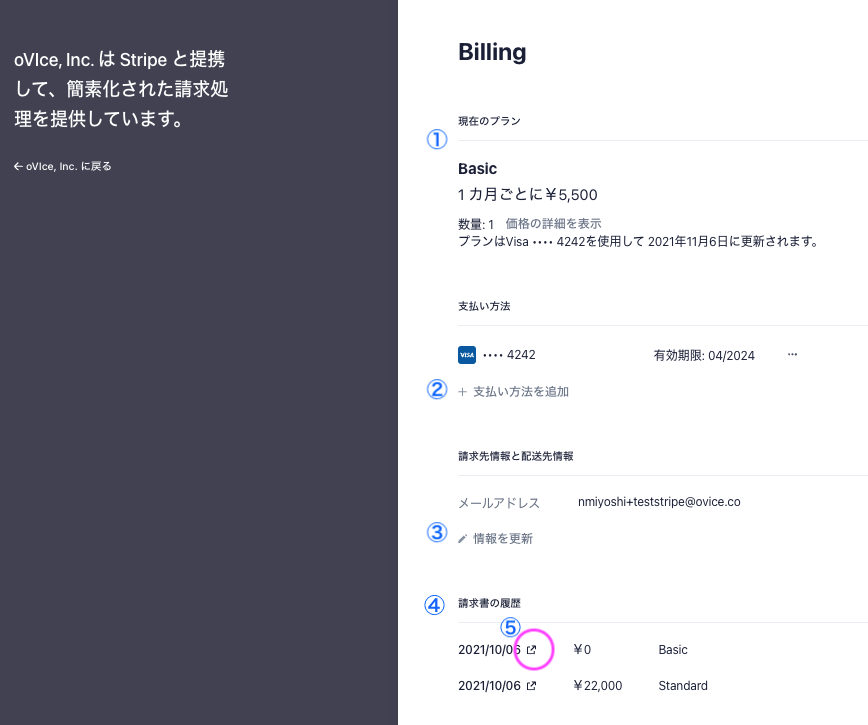Return via oVIce, Inc. に戻る link
868x725 pixels.
tap(63, 166)
